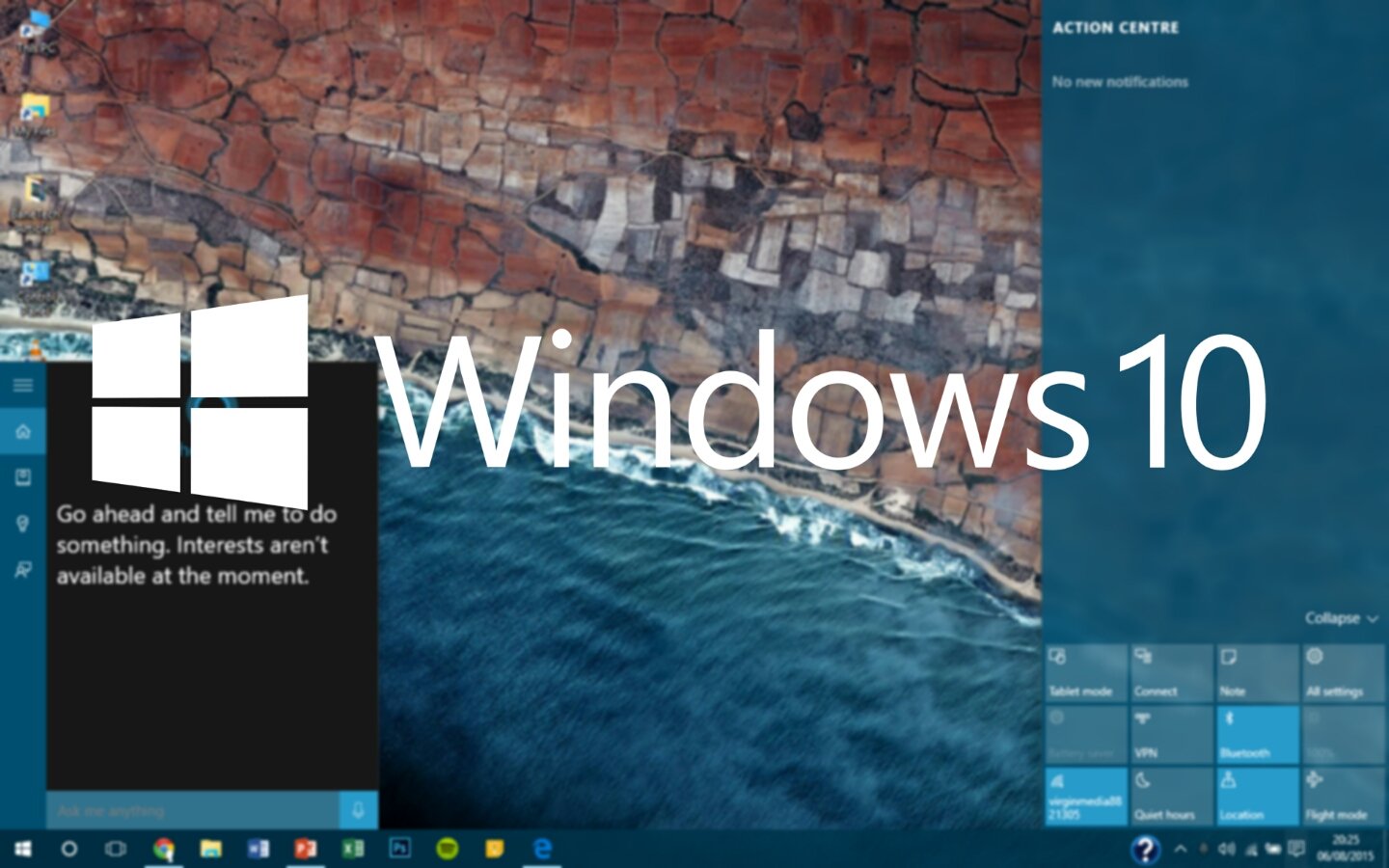The width and height of the screenshot is (1389, 868).
Task: Enable the Quiet hours tile
Action: click(x=1172, y=796)
